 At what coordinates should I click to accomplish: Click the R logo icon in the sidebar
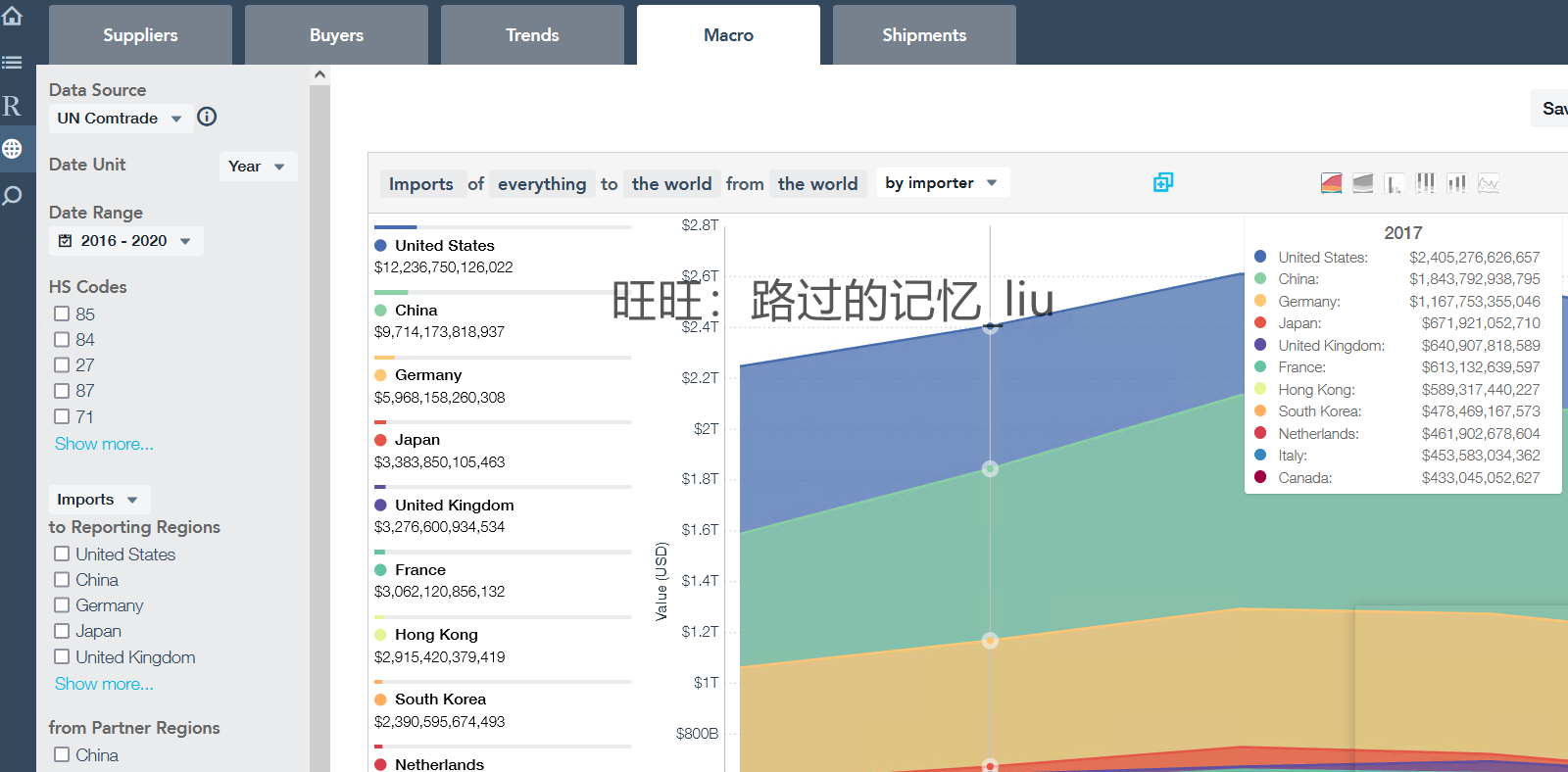pos(12,106)
